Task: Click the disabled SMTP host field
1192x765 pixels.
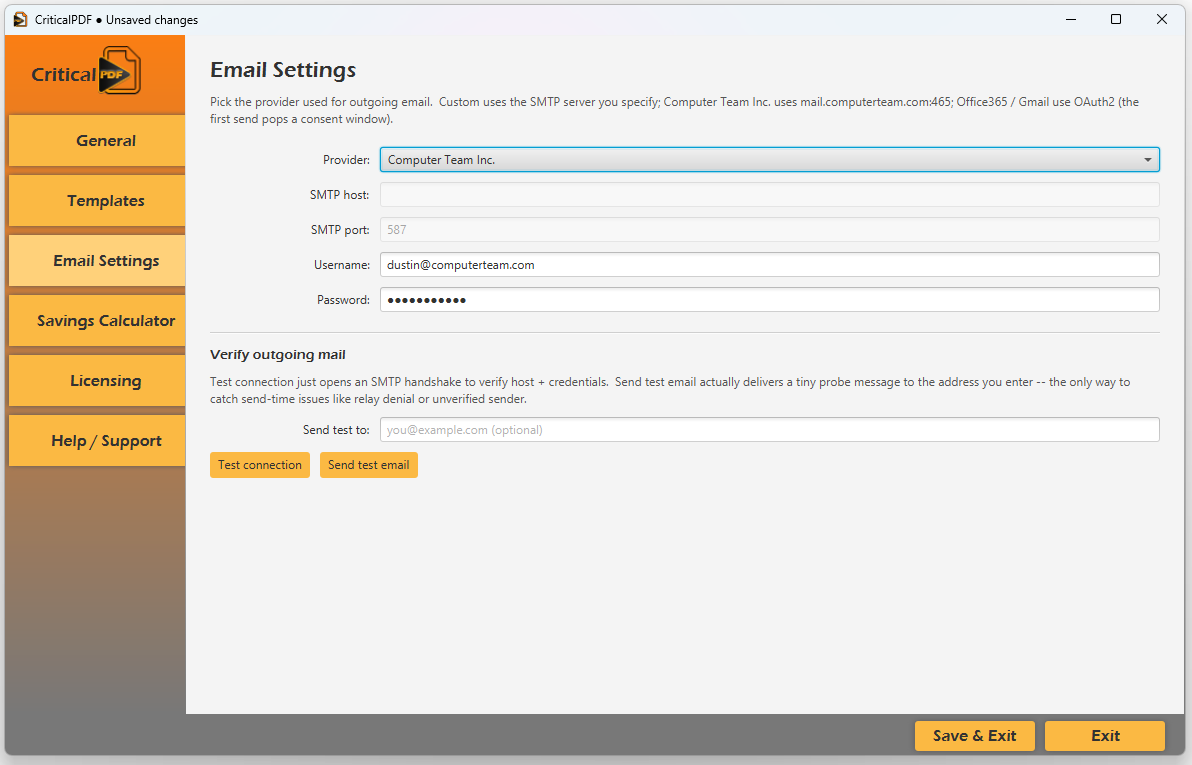Action: pos(769,195)
